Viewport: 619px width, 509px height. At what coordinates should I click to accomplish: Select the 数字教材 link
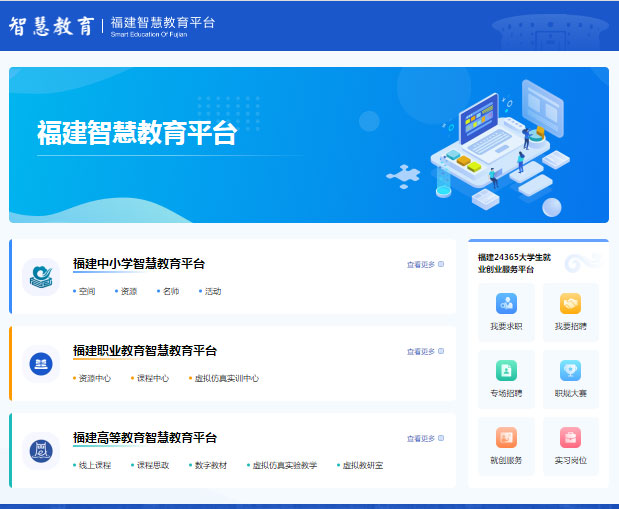210,466
